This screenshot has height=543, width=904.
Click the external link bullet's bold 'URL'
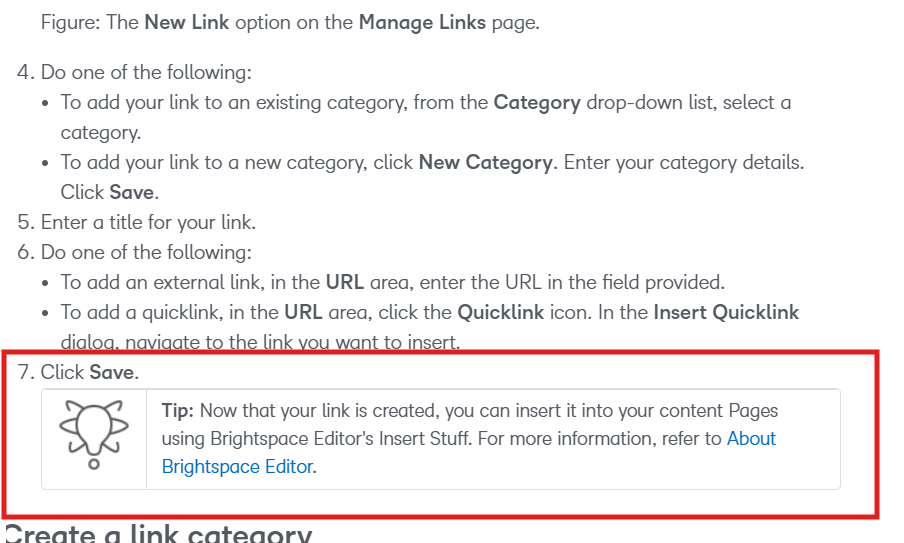click(345, 282)
